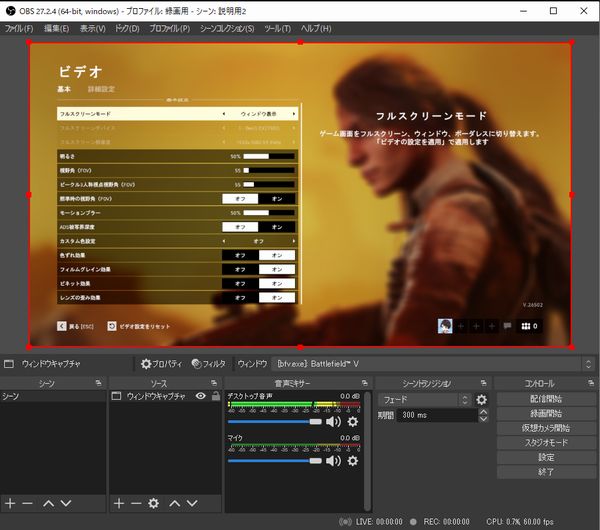The height and width of the screenshot is (530, 600).
Task: Pop out the コントロール dock panel
Action: [591, 383]
